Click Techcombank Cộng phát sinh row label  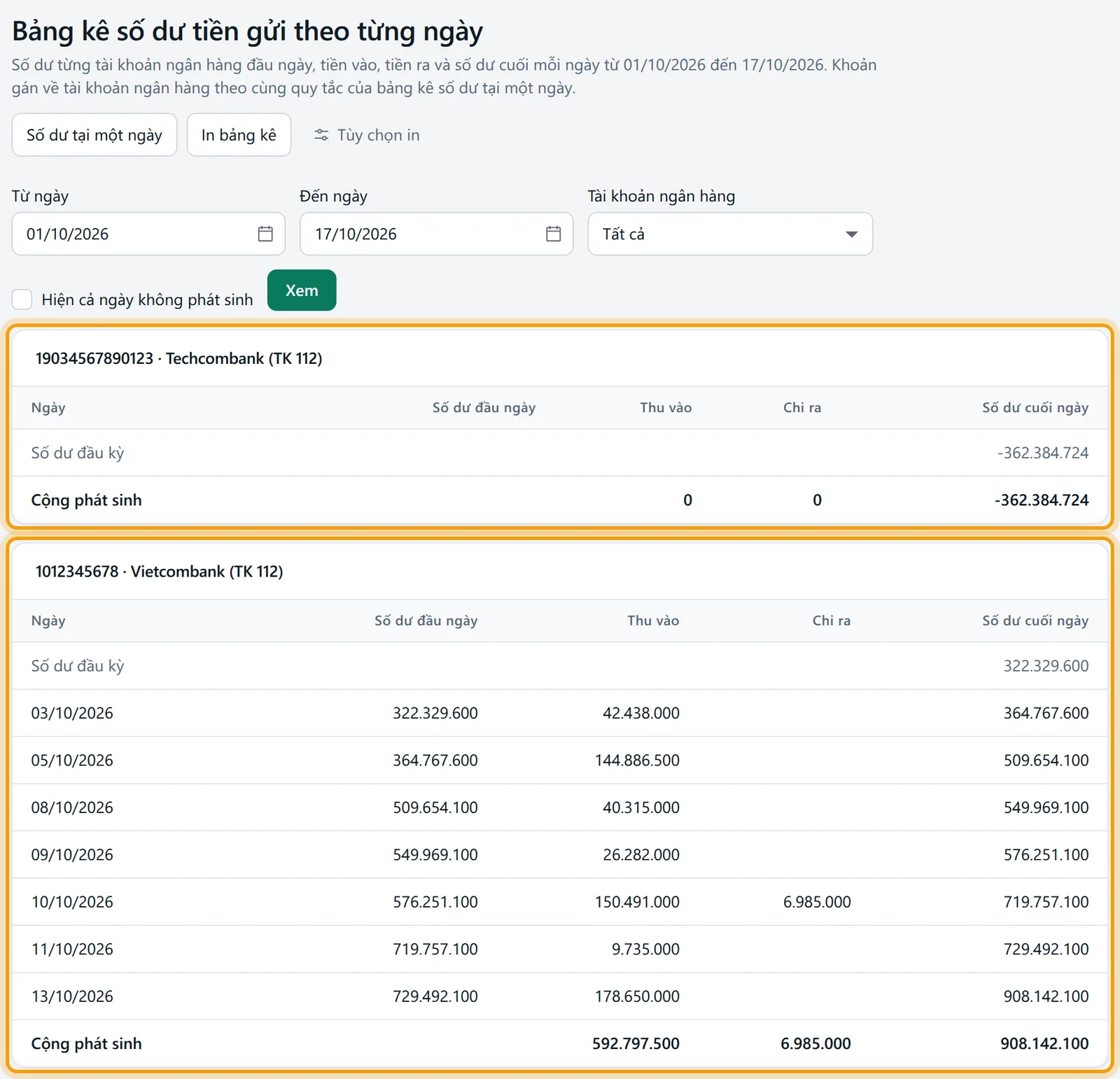pos(87,500)
